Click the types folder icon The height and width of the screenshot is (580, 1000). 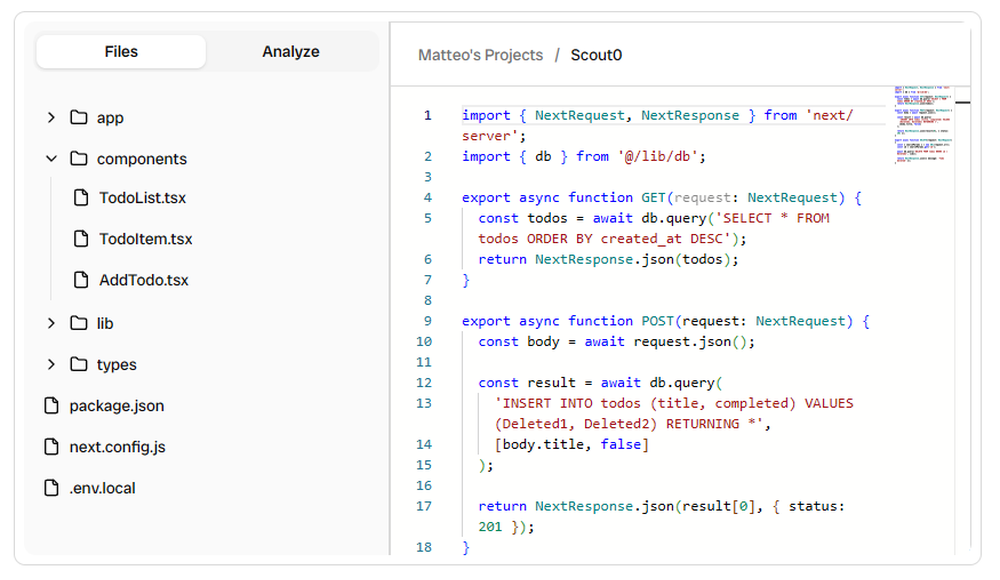pyautogui.click(x=79, y=364)
